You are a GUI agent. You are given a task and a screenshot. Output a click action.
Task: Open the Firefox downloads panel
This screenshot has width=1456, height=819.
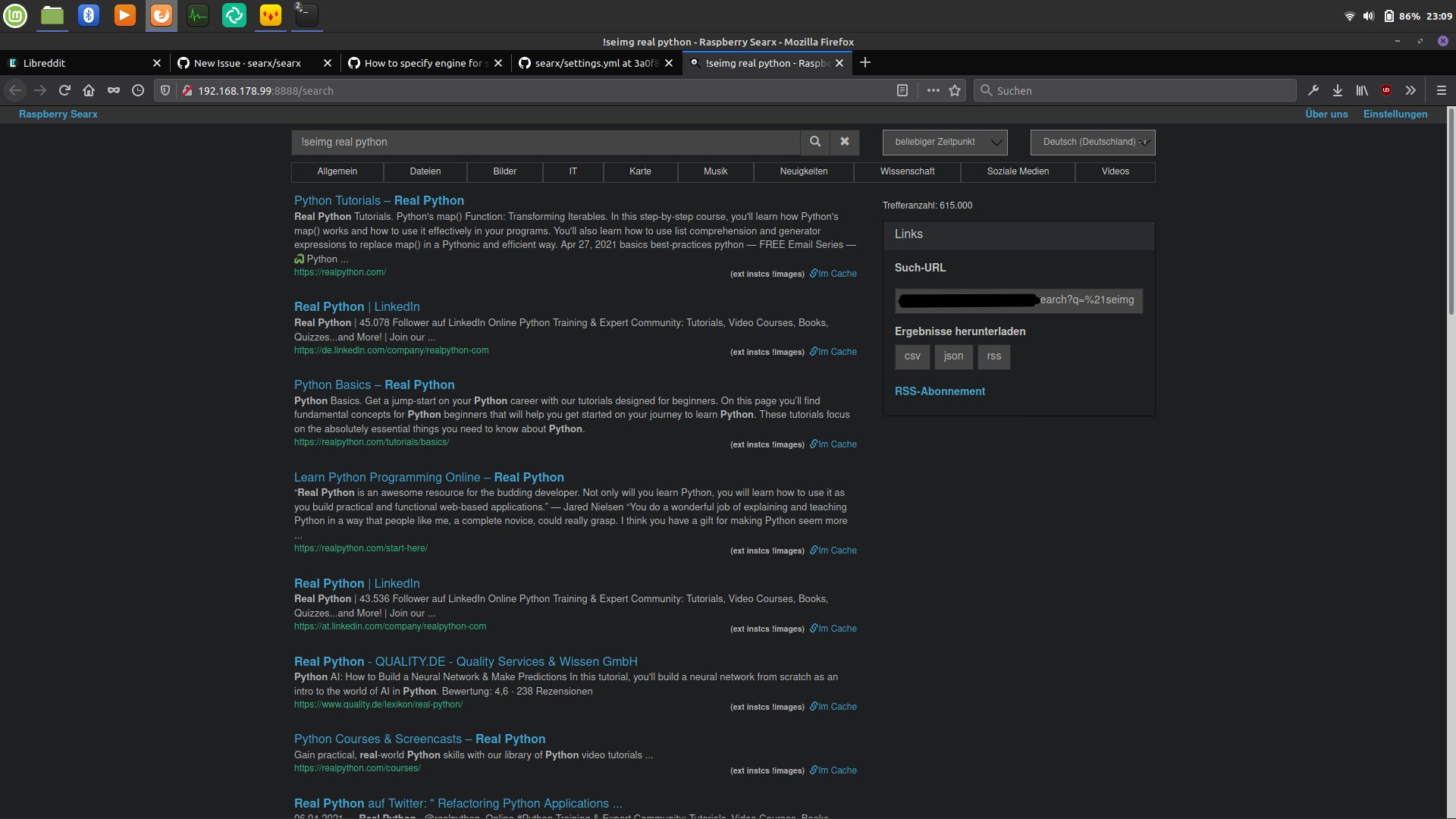(1337, 90)
